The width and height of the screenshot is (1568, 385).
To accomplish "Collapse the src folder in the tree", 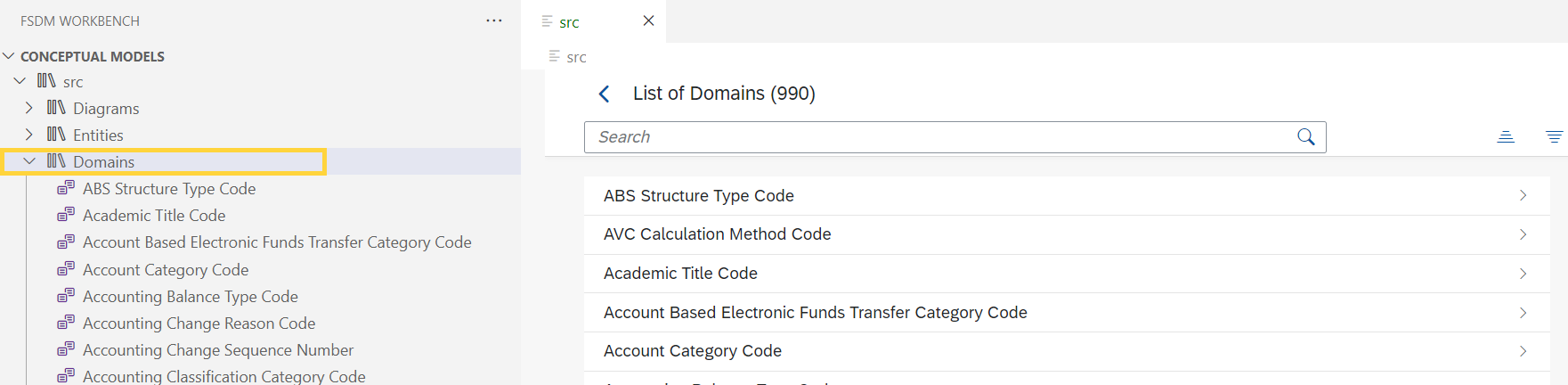I will 20,81.
